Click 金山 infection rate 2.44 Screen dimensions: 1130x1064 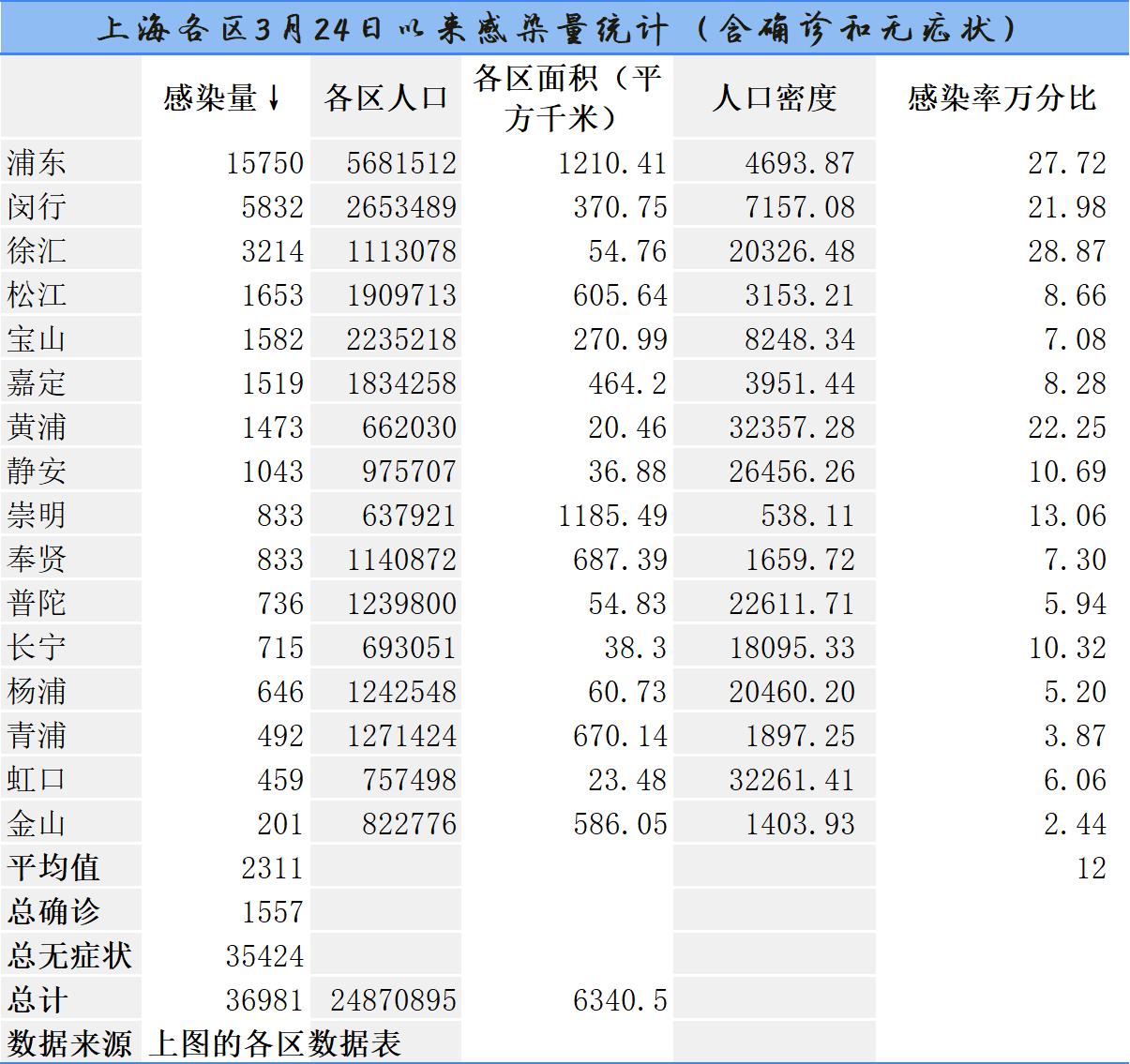1075,824
